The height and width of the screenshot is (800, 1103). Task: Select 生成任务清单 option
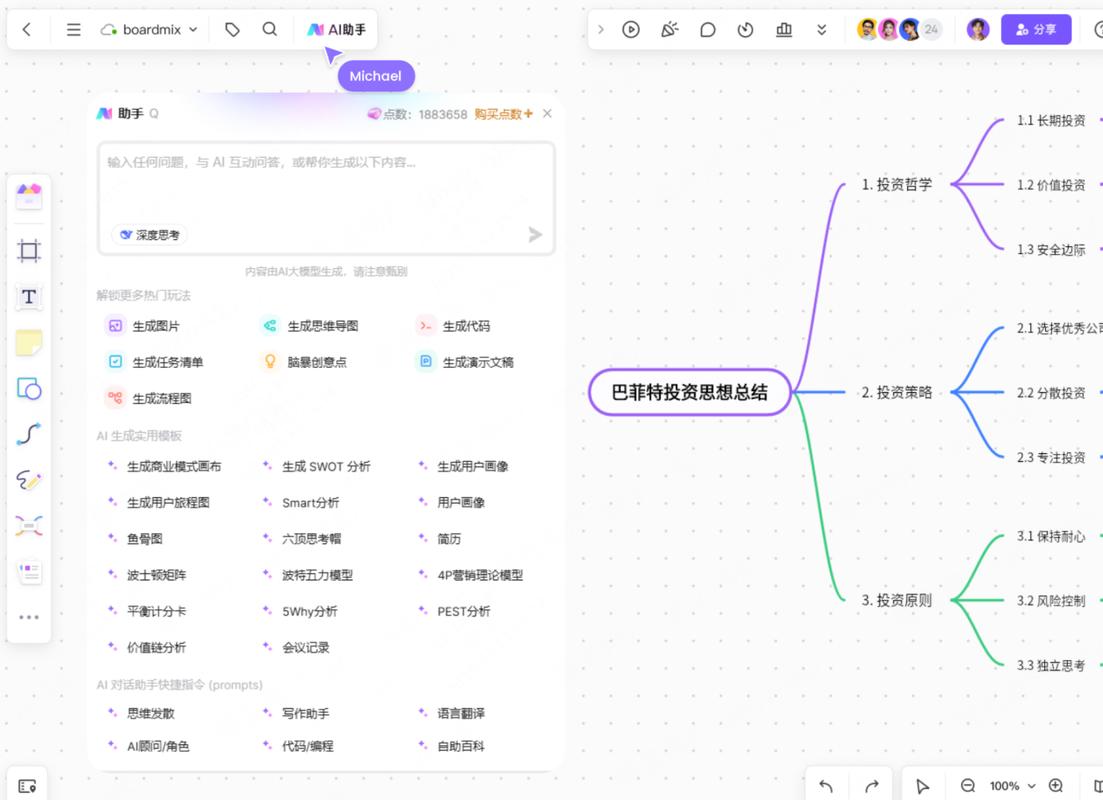point(155,362)
